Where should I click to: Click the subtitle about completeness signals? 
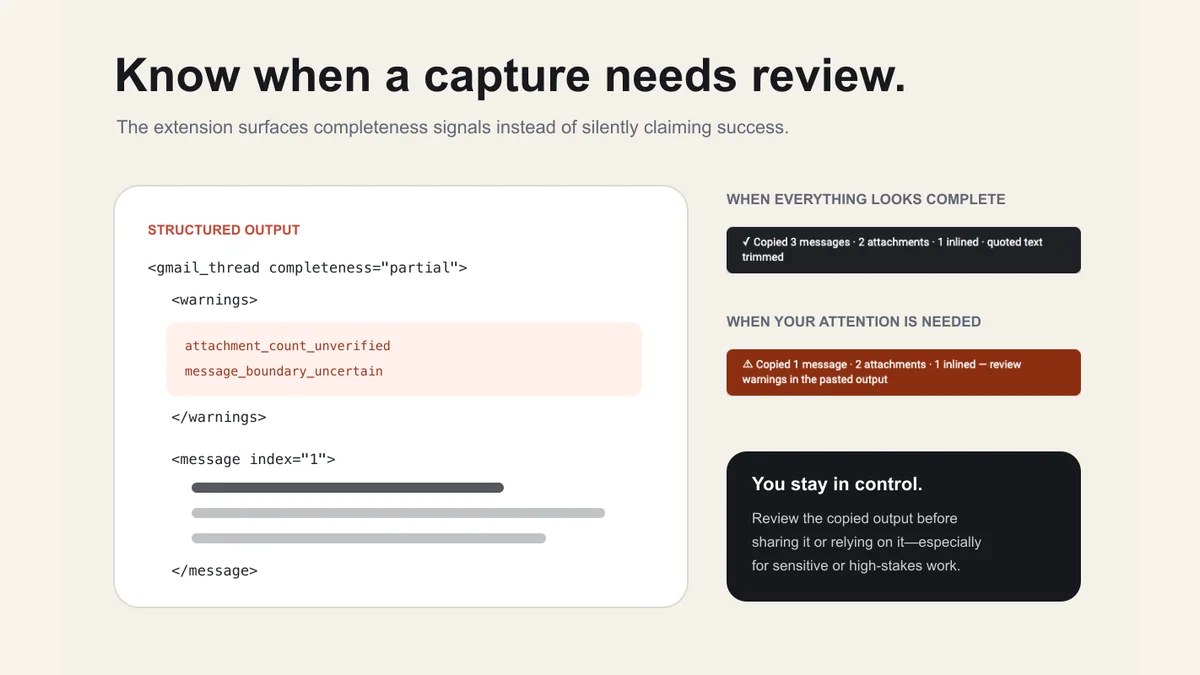tap(452, 128)
